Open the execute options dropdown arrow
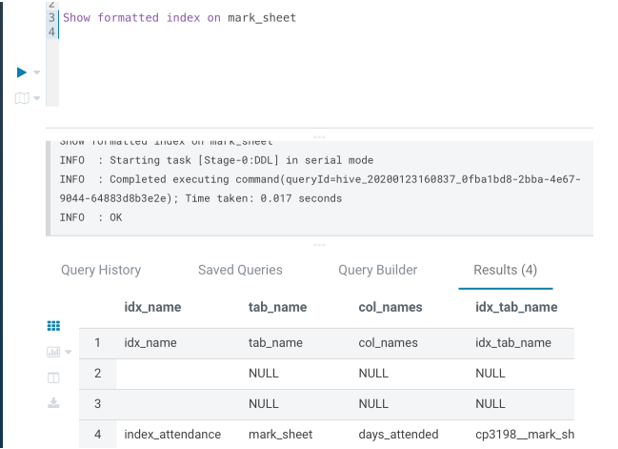The height and width of the screenshot is (449, 618). click(x=37, y=73)
